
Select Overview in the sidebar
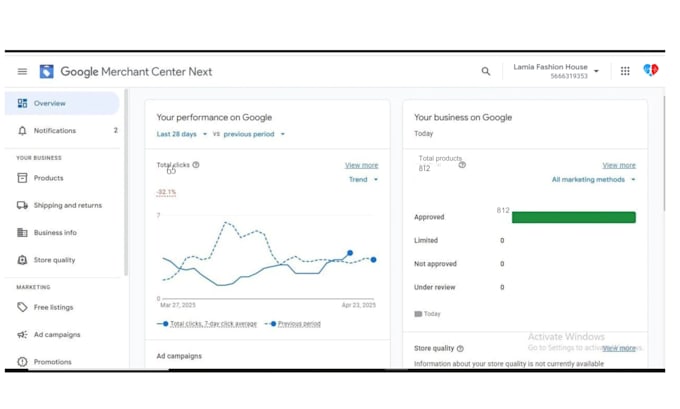click(x=62, y=103)
